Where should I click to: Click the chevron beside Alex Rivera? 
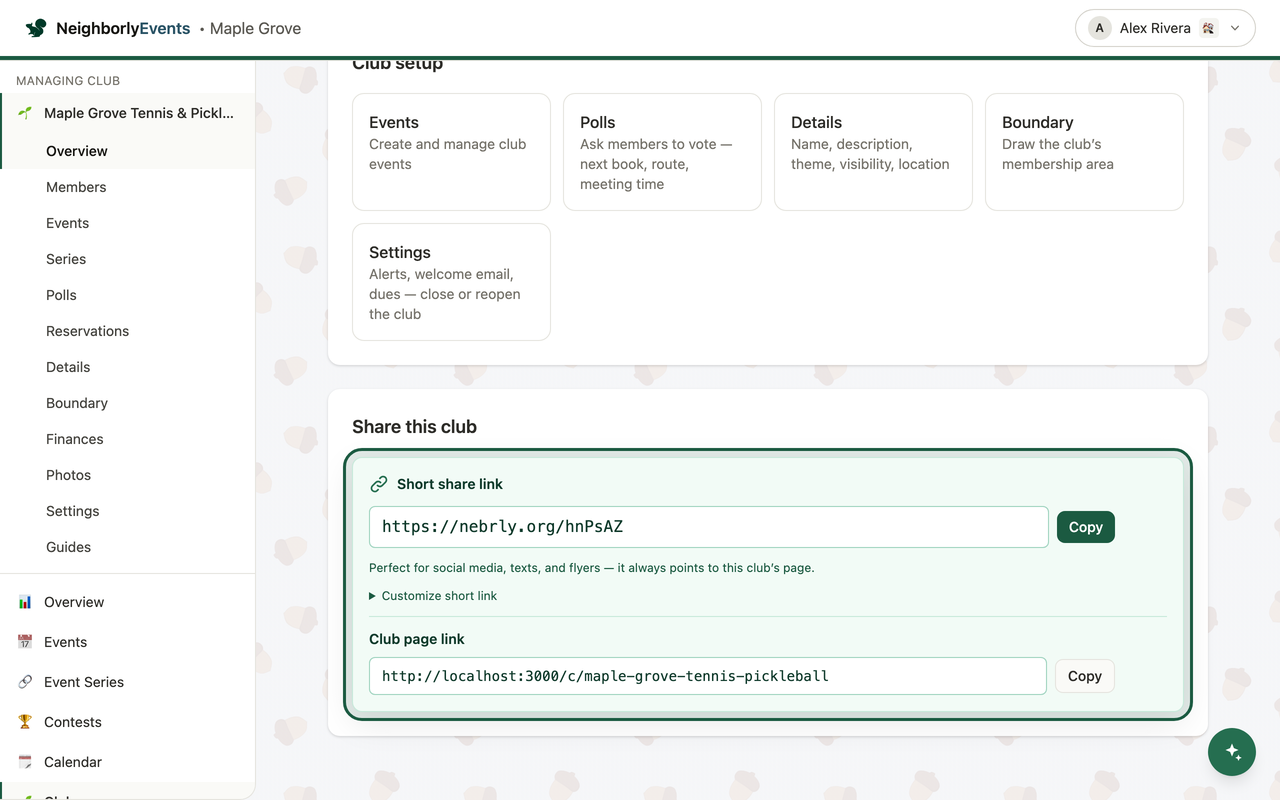point(1235,28)
